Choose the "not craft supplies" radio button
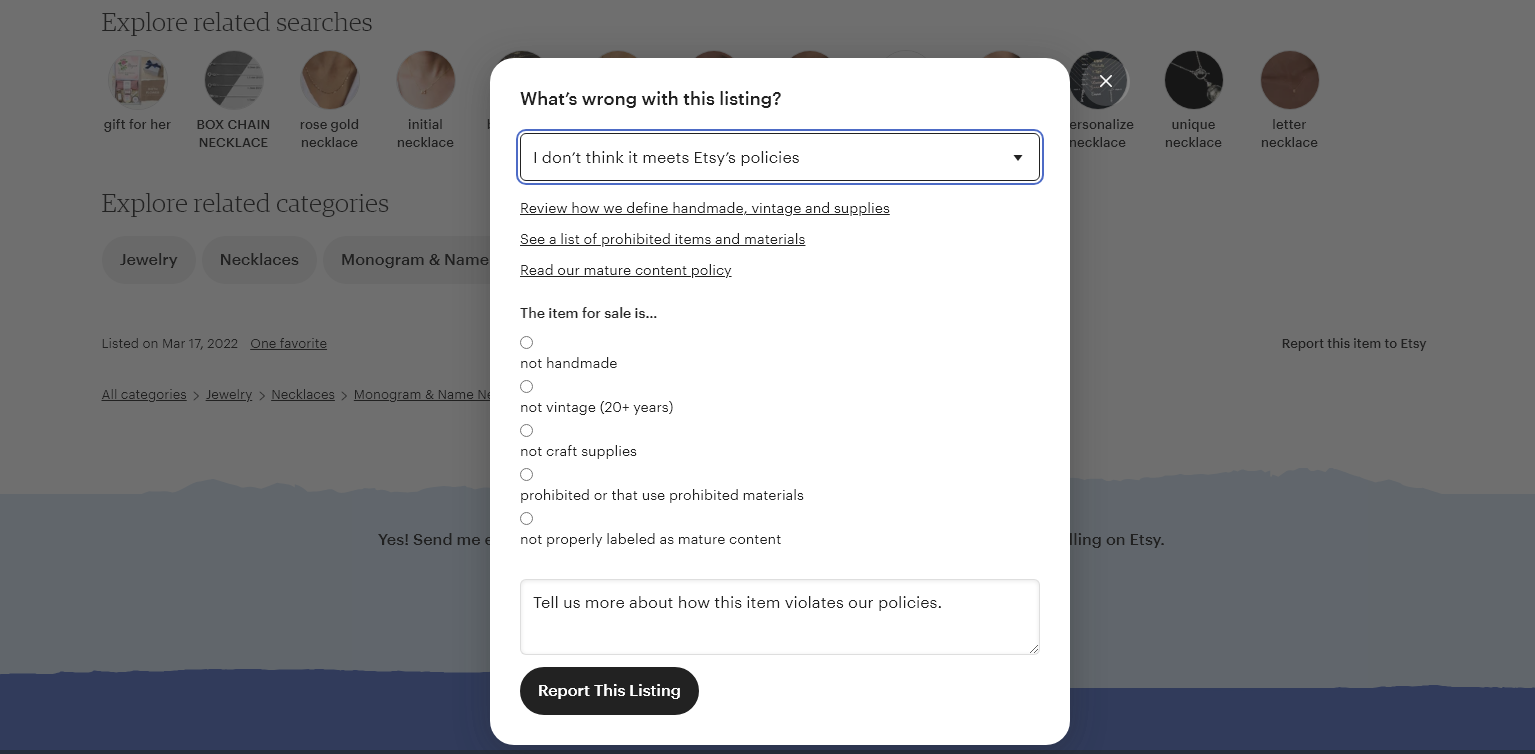Viewport: 1535px width, 754px height. pyautogui.click(x=527, y=431)
